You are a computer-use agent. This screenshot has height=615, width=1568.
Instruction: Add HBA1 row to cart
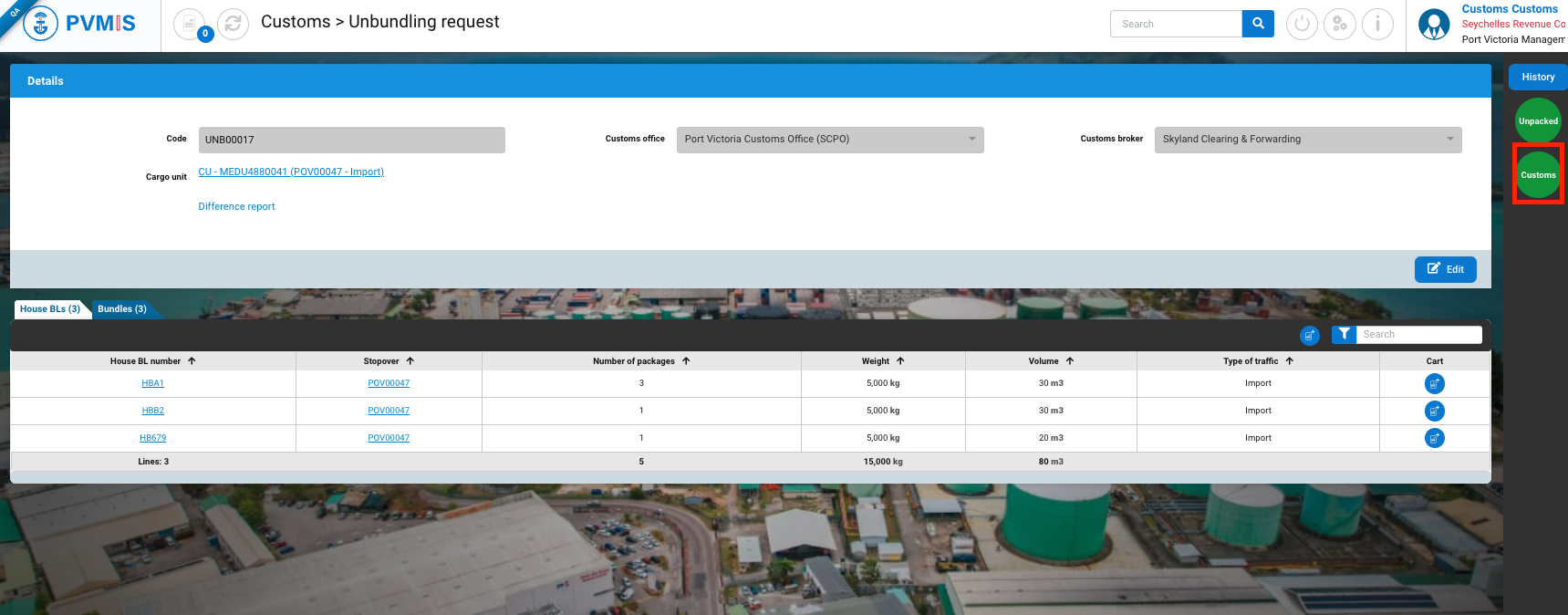(1434, 383)
